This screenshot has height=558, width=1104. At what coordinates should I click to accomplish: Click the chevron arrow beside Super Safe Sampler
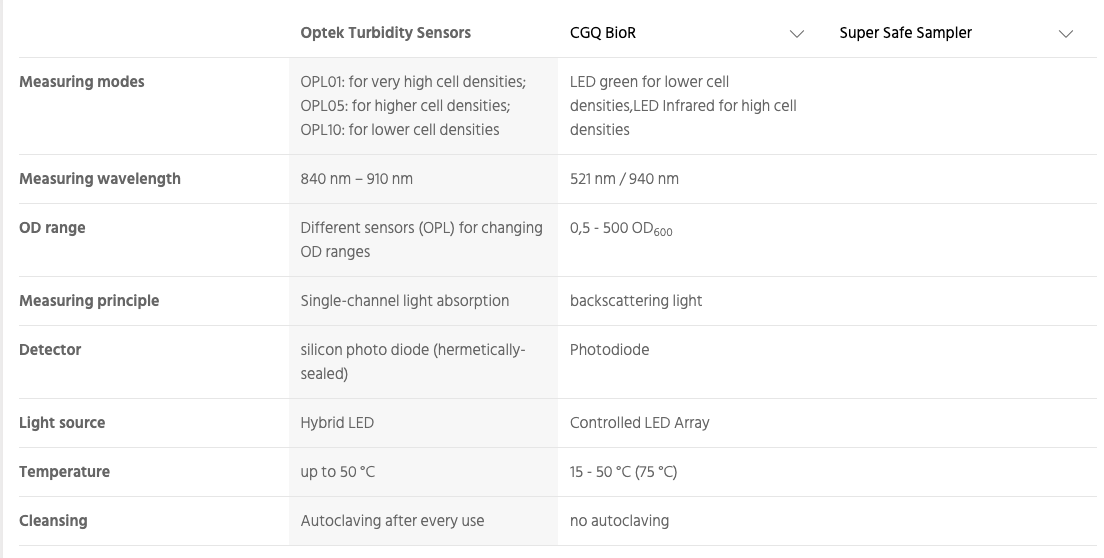pyautogui.click(x=1066, y=34)
